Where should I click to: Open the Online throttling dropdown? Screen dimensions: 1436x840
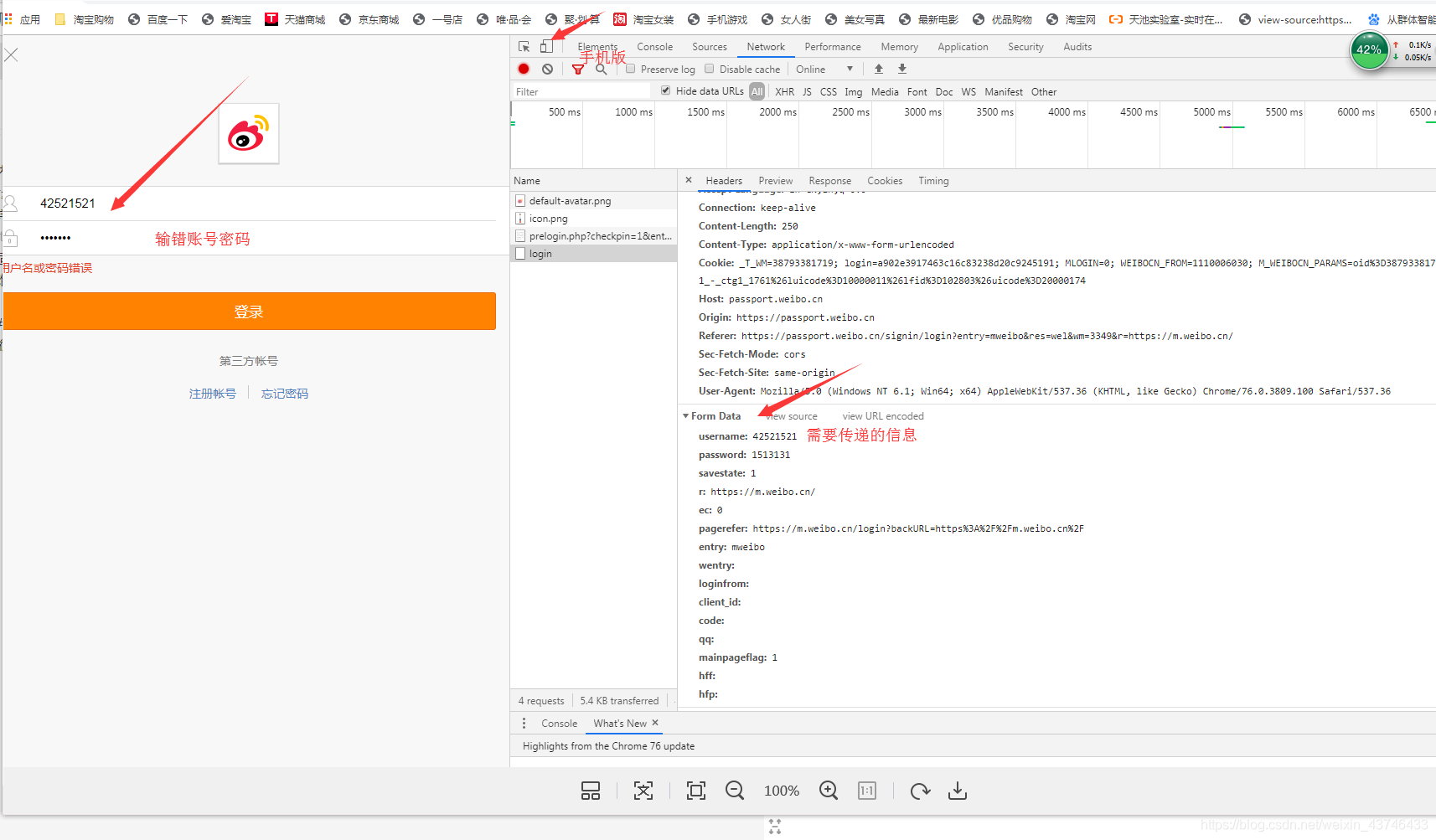tap(825, 69)
